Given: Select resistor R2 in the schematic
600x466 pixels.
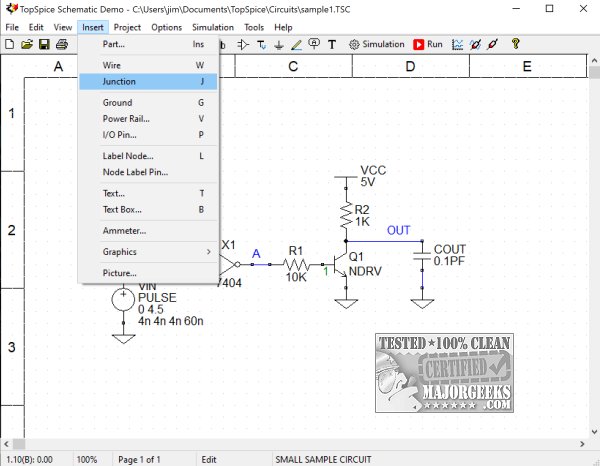Looking at the screenshot, I should click(346, 215).
